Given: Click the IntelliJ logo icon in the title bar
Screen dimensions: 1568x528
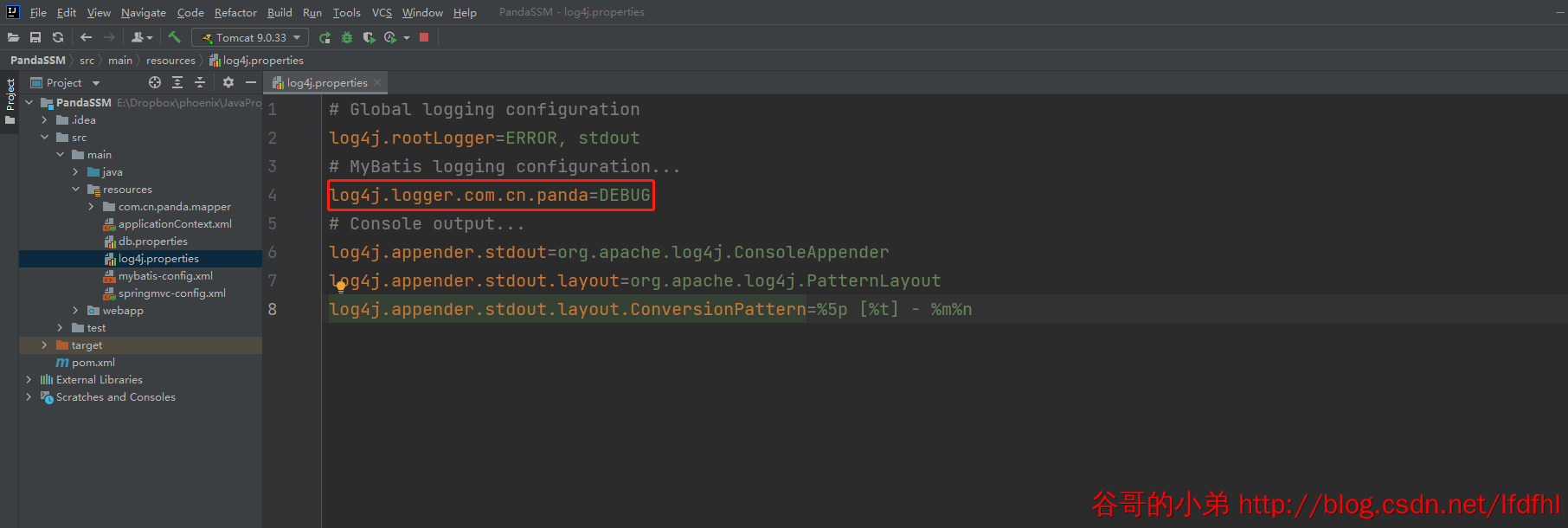Looking at the screenshot, I should pos(13,12).
